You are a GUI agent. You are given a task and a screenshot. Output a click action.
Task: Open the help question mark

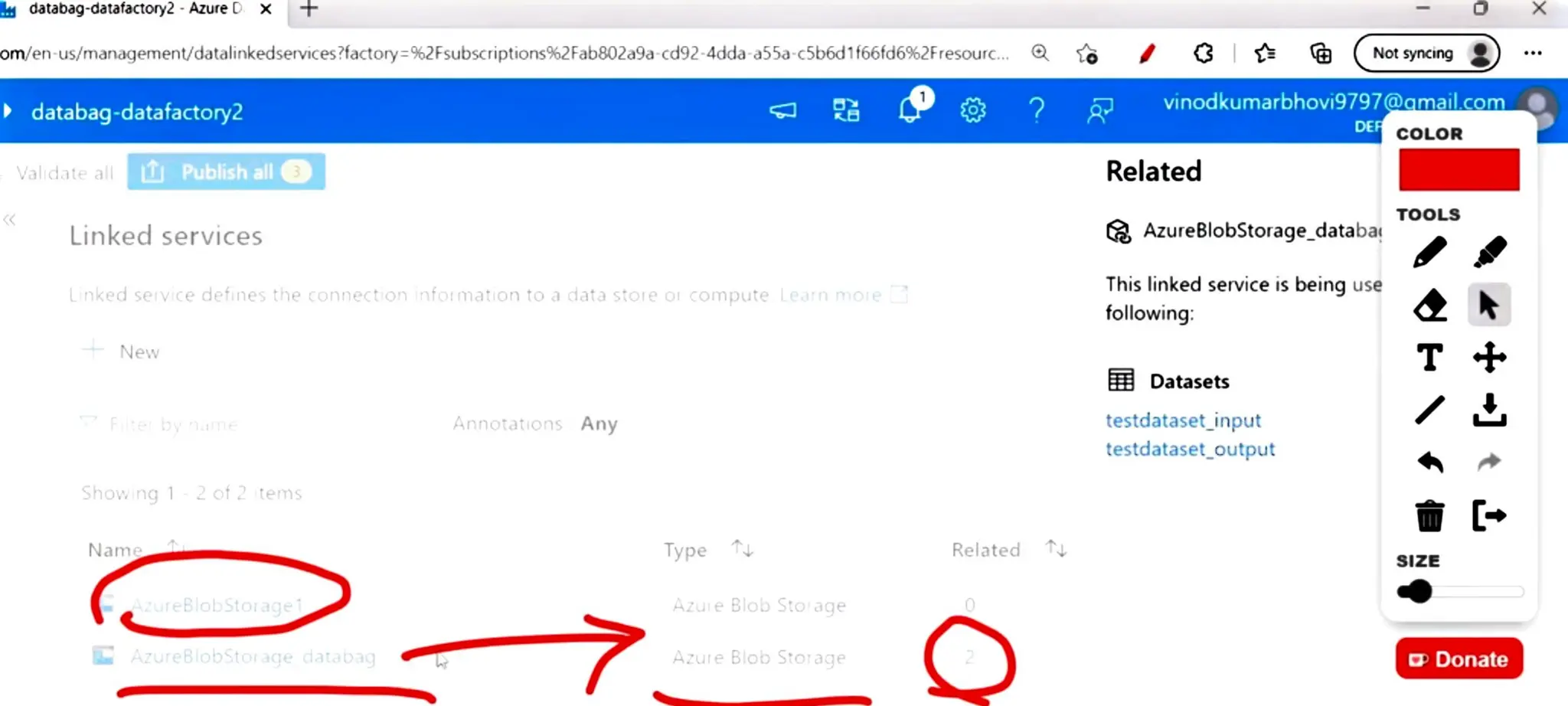tap(1036, 111)
